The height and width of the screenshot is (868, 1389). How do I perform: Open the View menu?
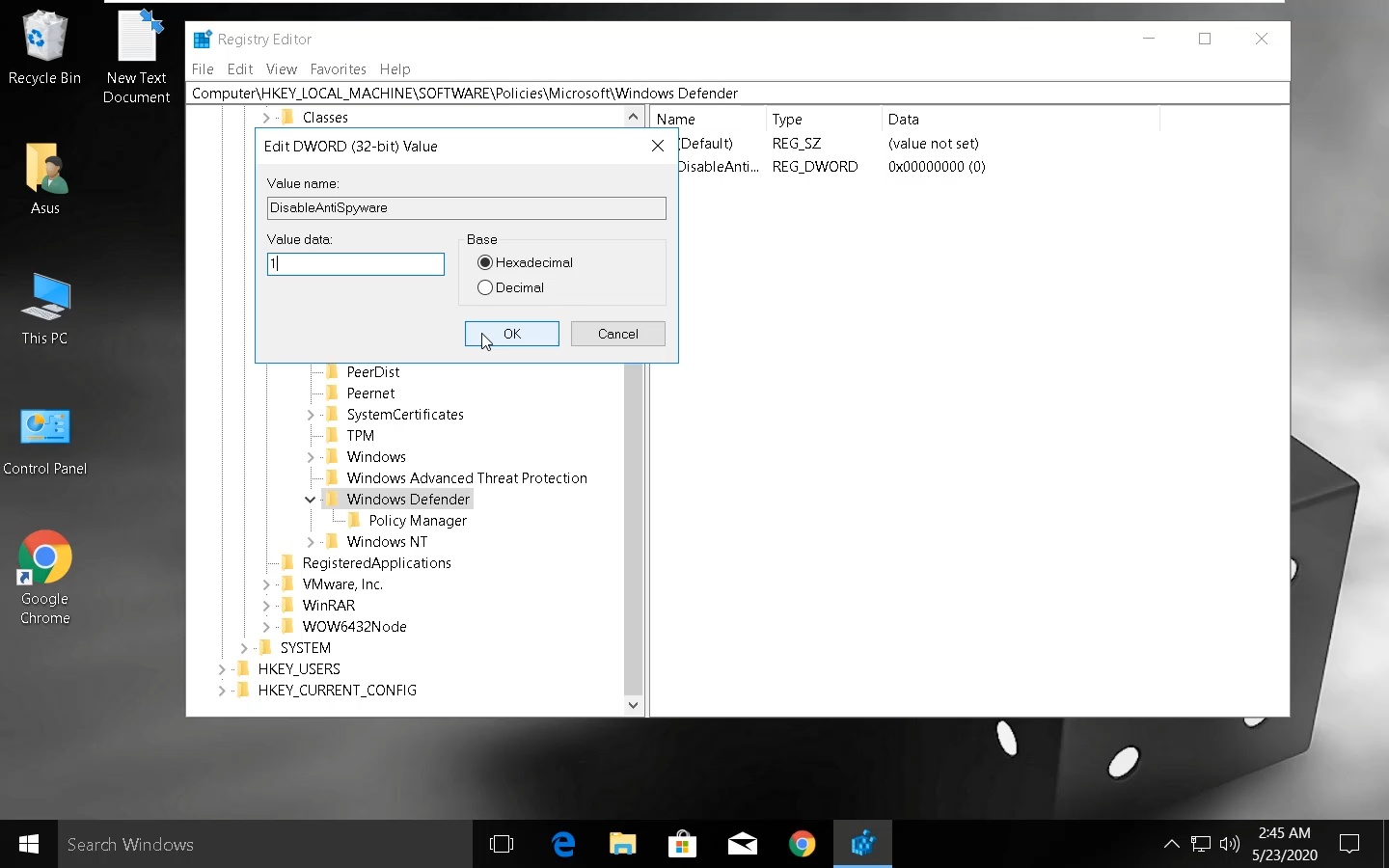pos(282,69)
